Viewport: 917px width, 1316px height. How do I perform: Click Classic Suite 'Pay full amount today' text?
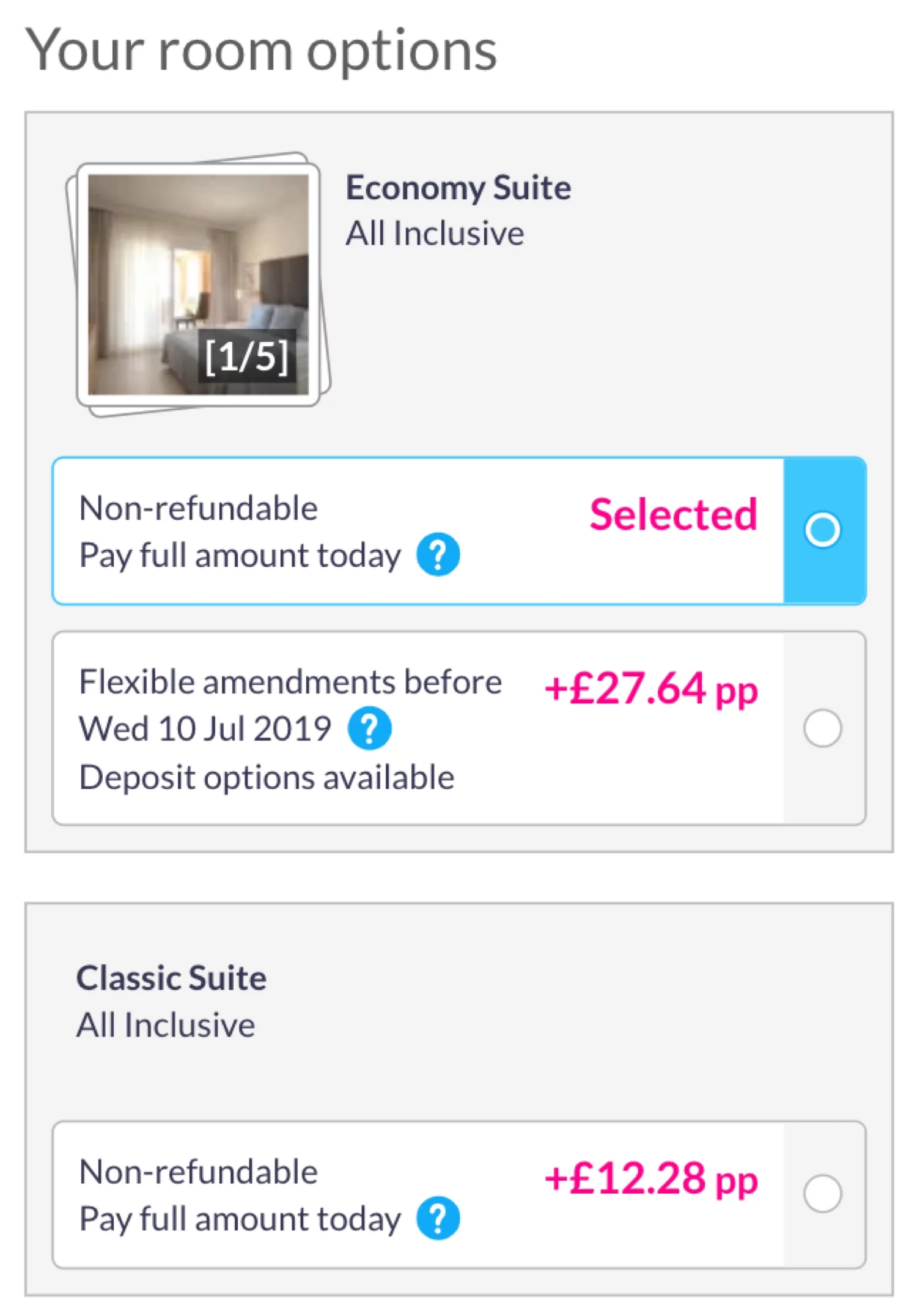[240, 1219]
